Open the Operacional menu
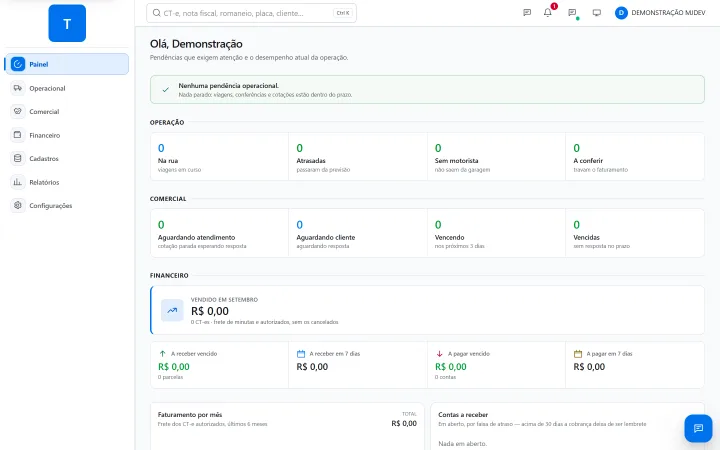 pyautogui.click(x=67, y=88)
